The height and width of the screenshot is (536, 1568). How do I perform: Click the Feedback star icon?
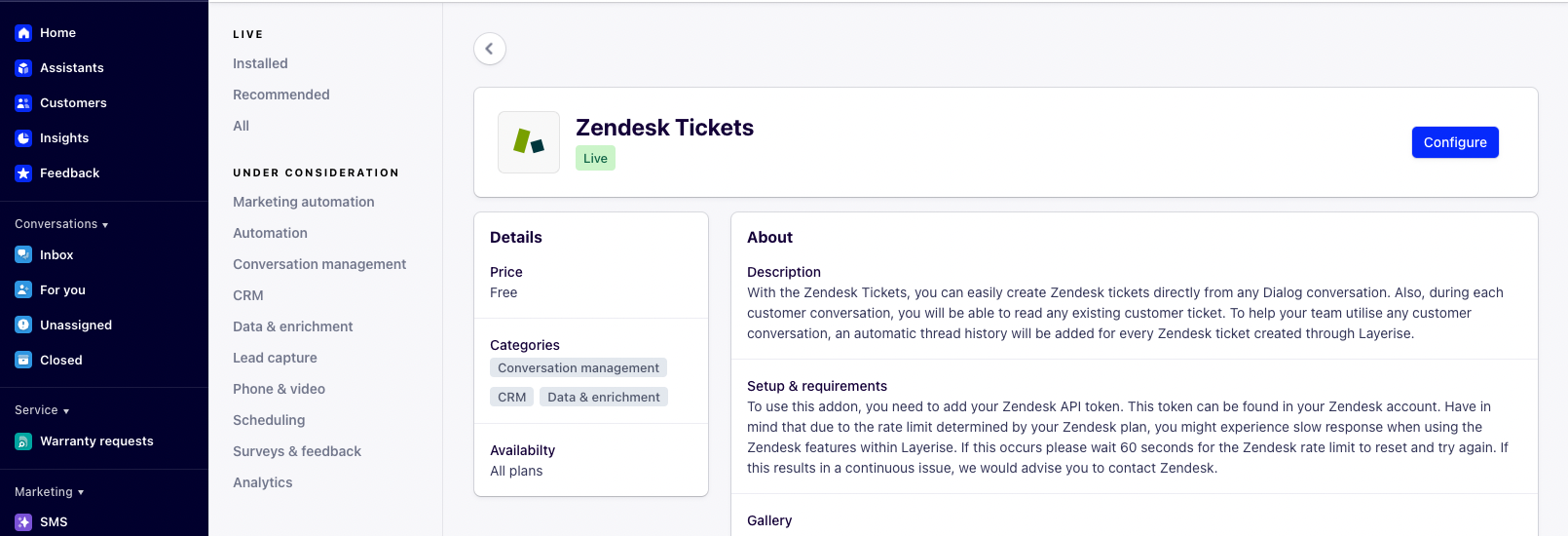tap(23, 173)
